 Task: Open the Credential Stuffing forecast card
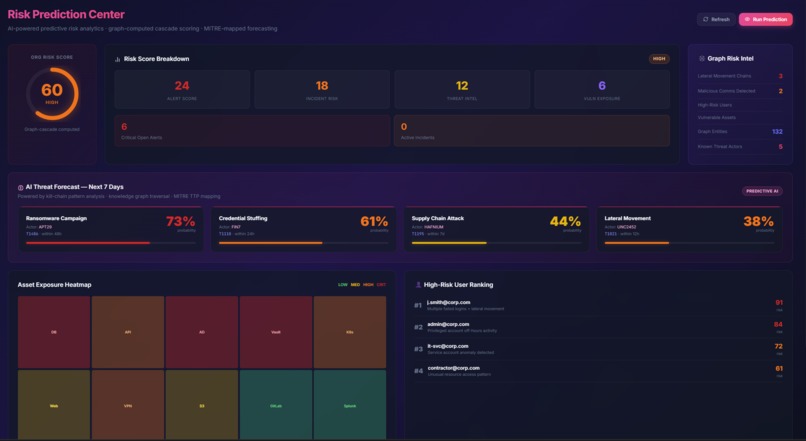click(303, 229)
